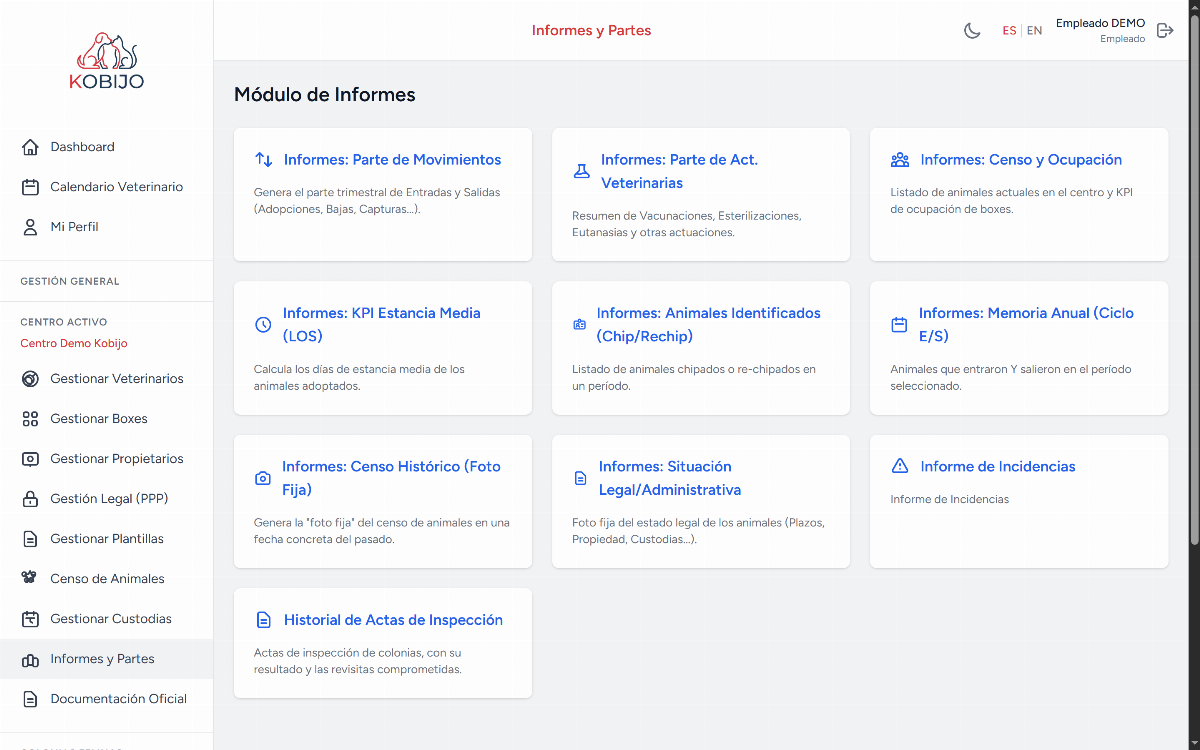Switch language to EN
The image size is (1200, 750).
point(1034,31)
